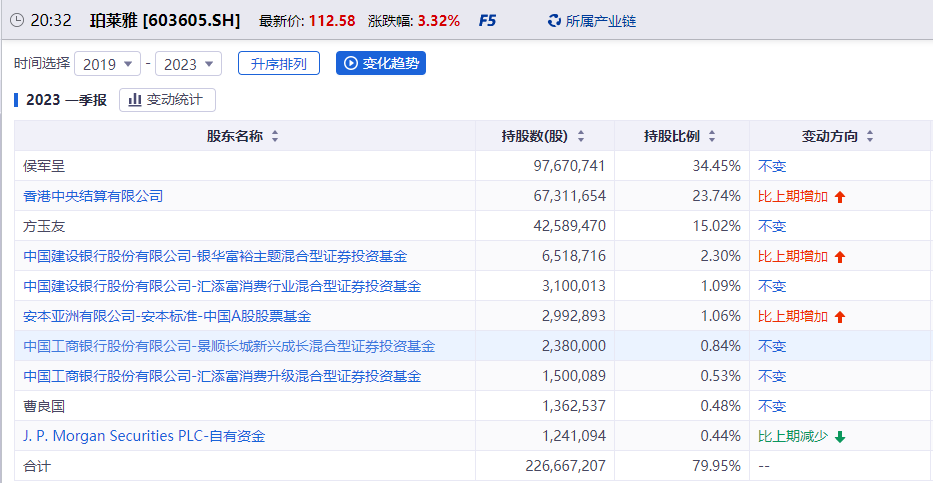The image size is (933, 483).
Task: Open the 2019 start year dropdown
Action: [x=108, y=64]
